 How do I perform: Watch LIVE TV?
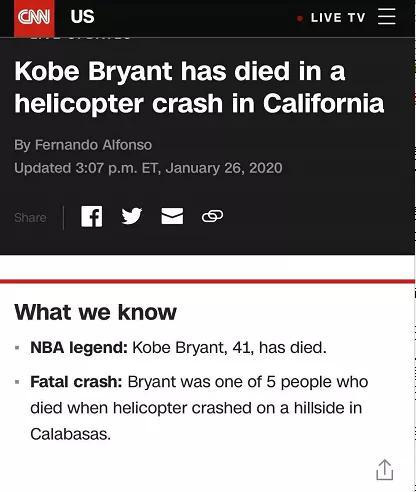coord(338,18)
